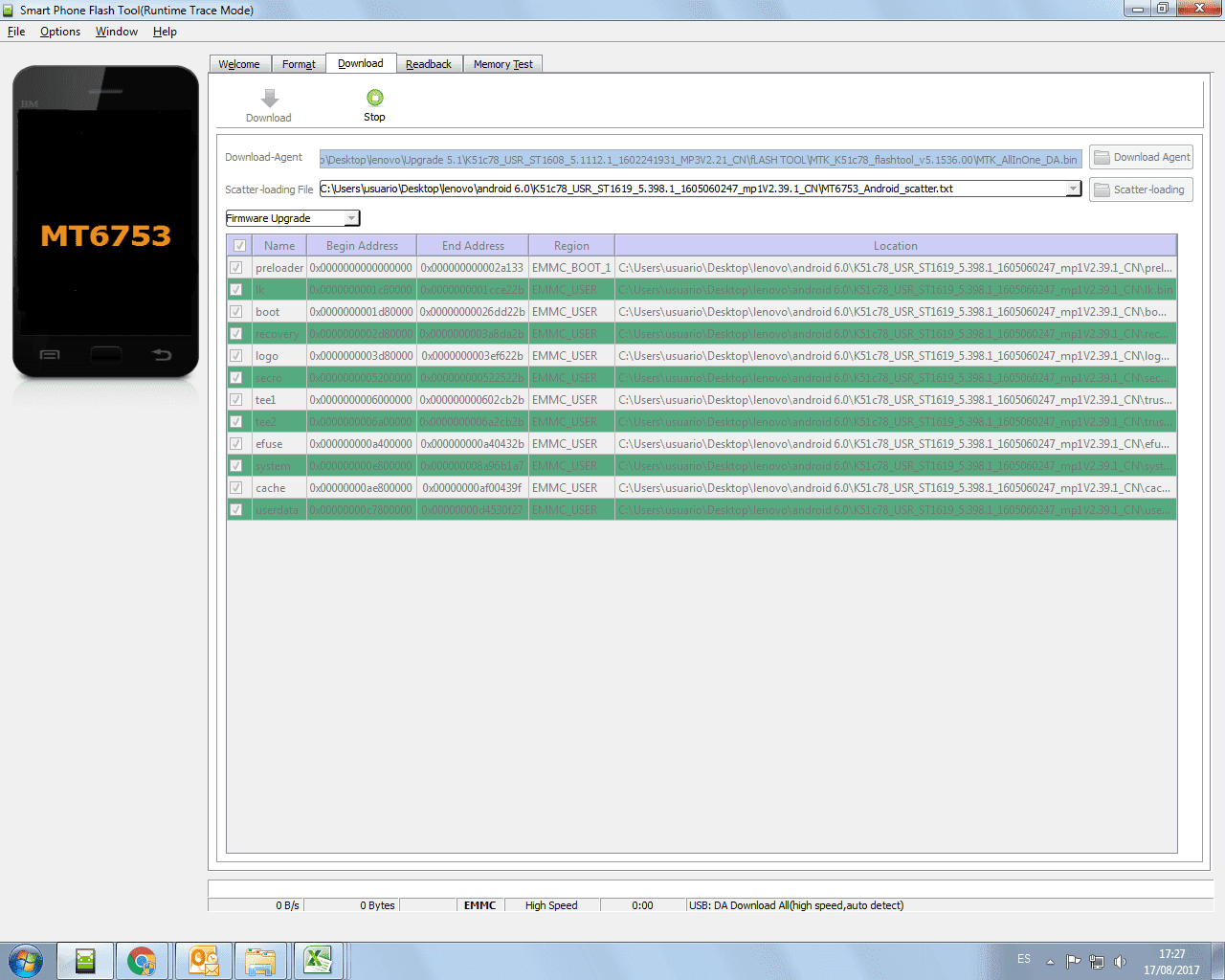Open Windows Explorer from the taskbar
The width and height of the screenshot is (1225, 980).
point(260,961)
